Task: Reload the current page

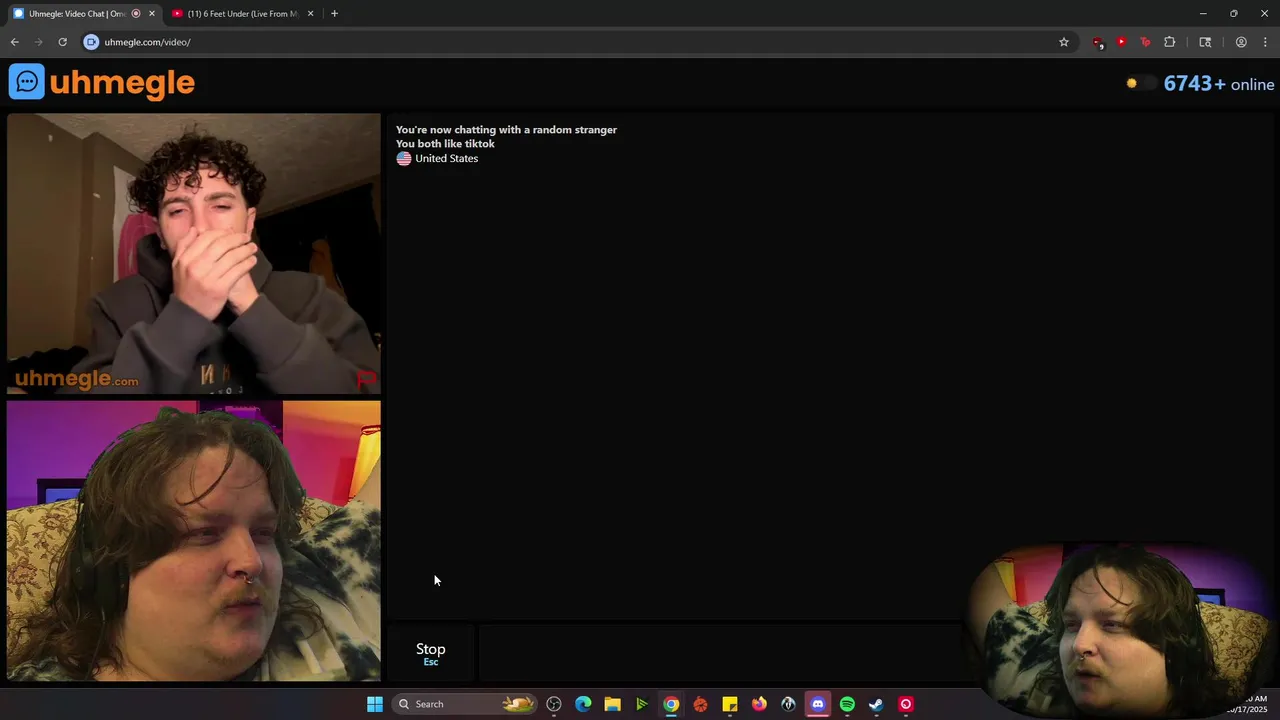Action: (x=62, y=42)
